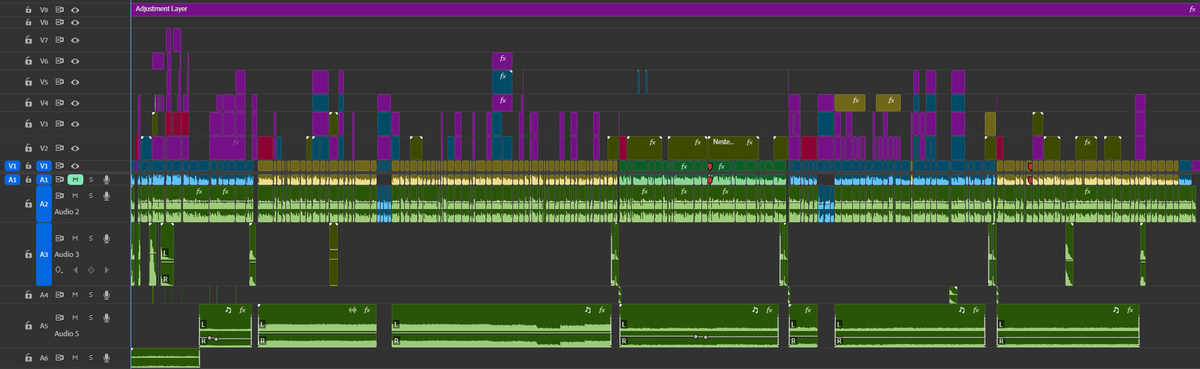
Task: Go to previous keyframe on Audio 3
Action: click(x=75, y=270)
